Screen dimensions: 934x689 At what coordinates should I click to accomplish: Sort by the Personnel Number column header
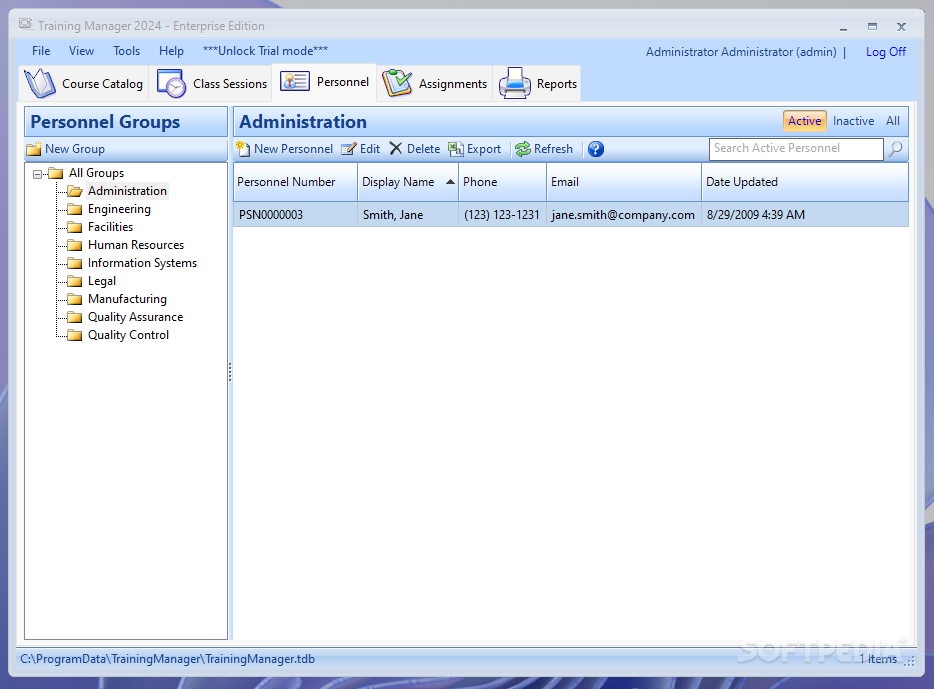pos(295,182)
